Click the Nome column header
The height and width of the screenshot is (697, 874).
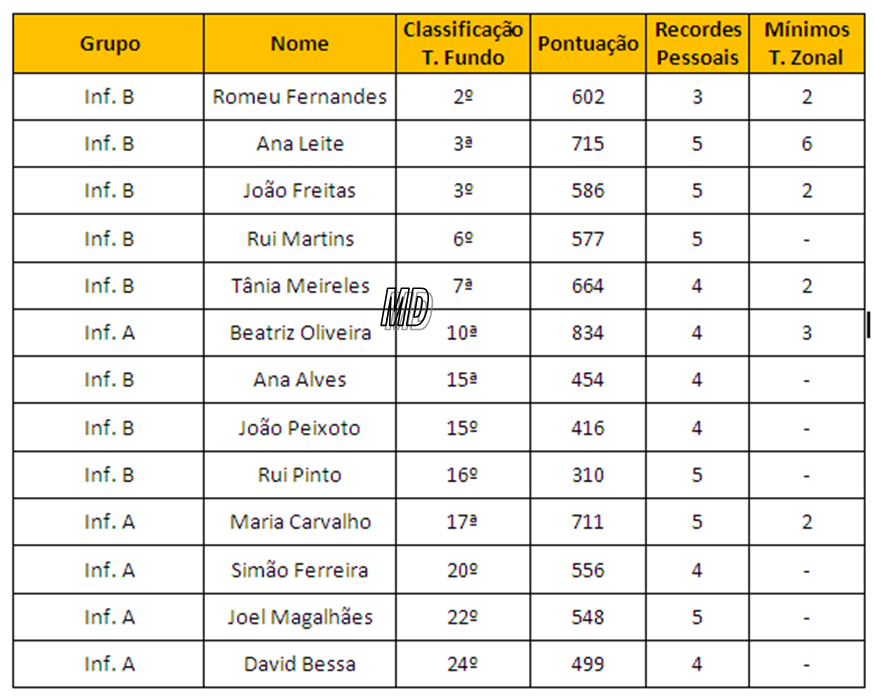tap(299, 44)
